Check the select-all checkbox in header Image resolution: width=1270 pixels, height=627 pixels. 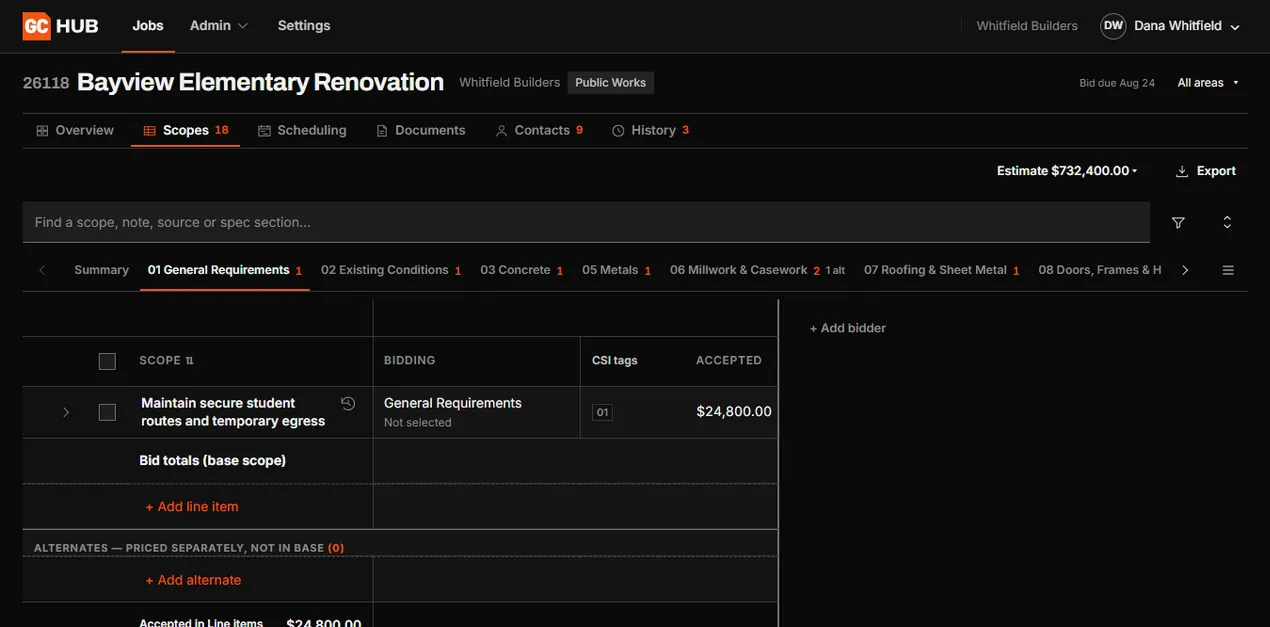click(107, 361)
